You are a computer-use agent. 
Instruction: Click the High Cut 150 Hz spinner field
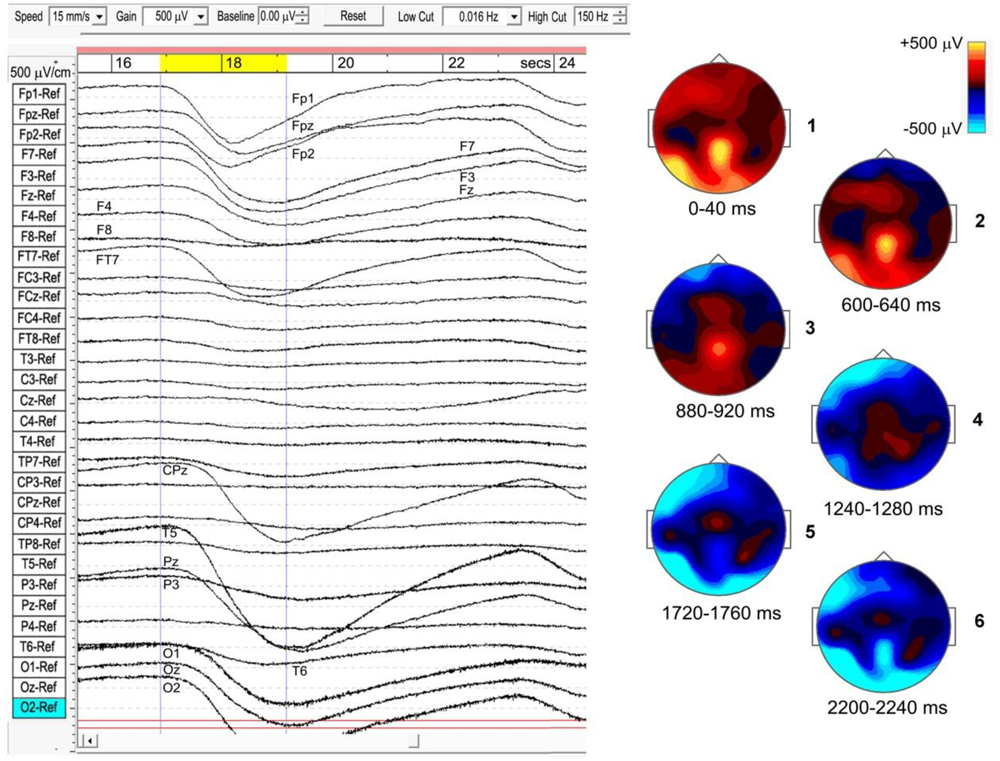(606, 17)
